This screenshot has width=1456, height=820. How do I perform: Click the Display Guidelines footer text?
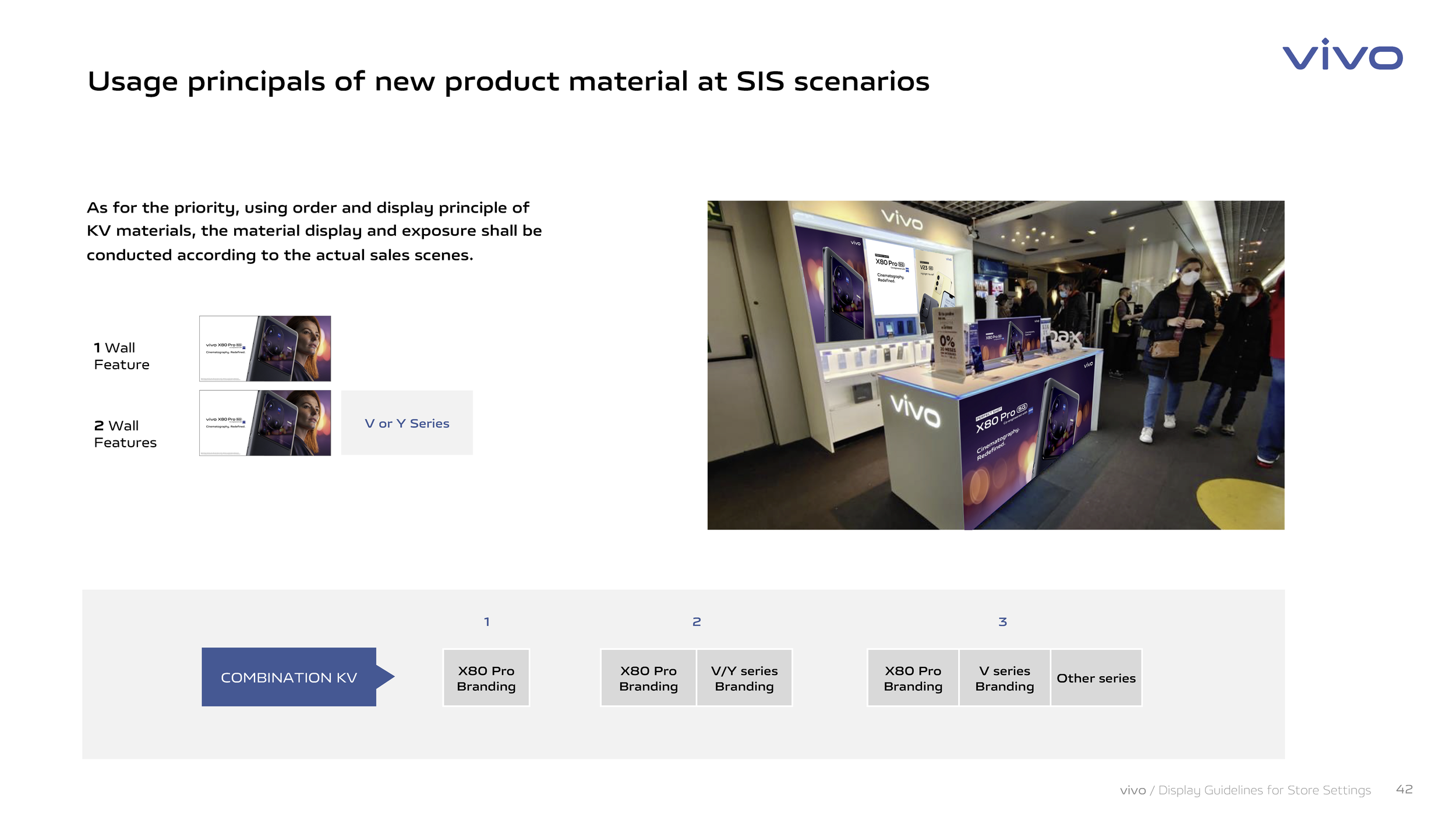[x=1264, y=790]
